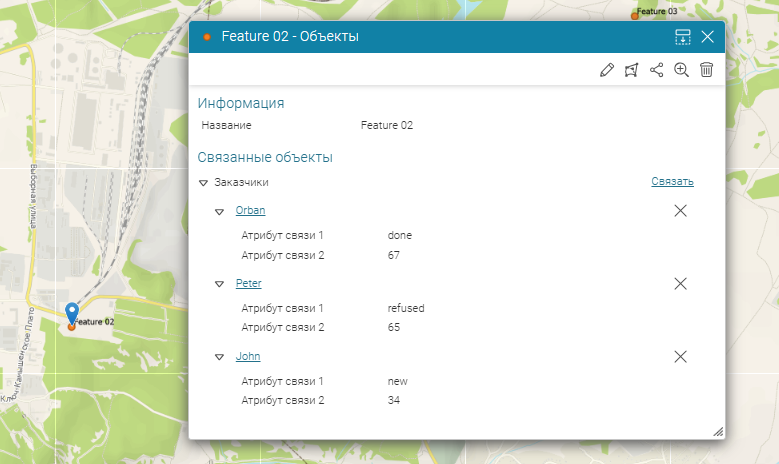The height and width of the screenshot is (464, 779).
Task: Select the Feature 03 point on map
Action: 634,14
